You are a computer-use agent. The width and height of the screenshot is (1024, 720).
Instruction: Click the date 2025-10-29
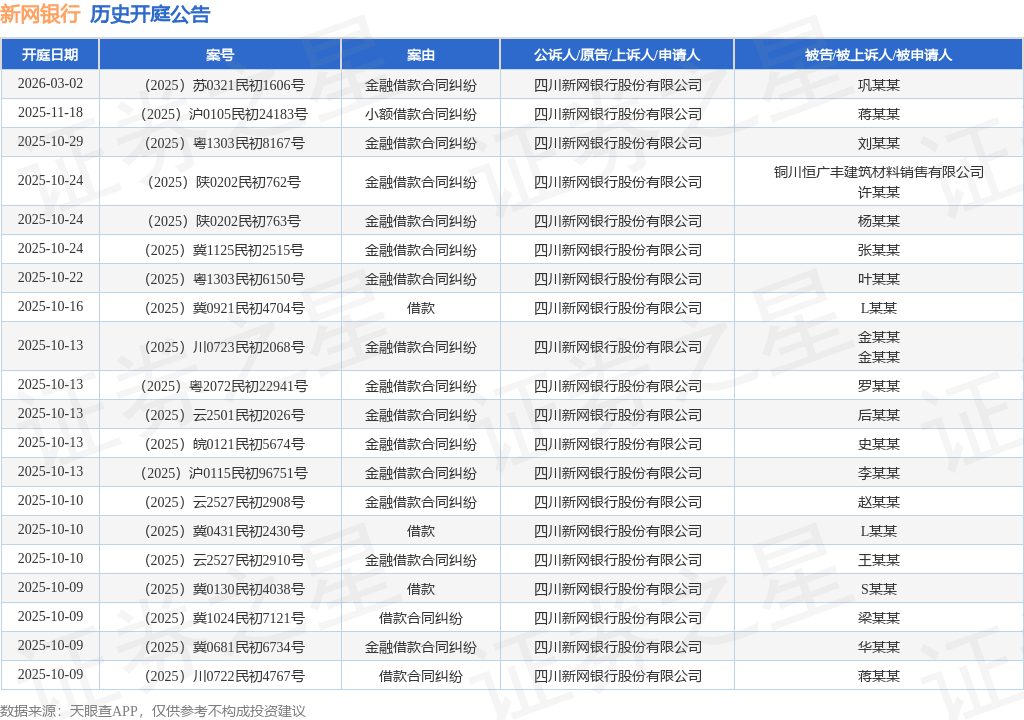[50, 142]
